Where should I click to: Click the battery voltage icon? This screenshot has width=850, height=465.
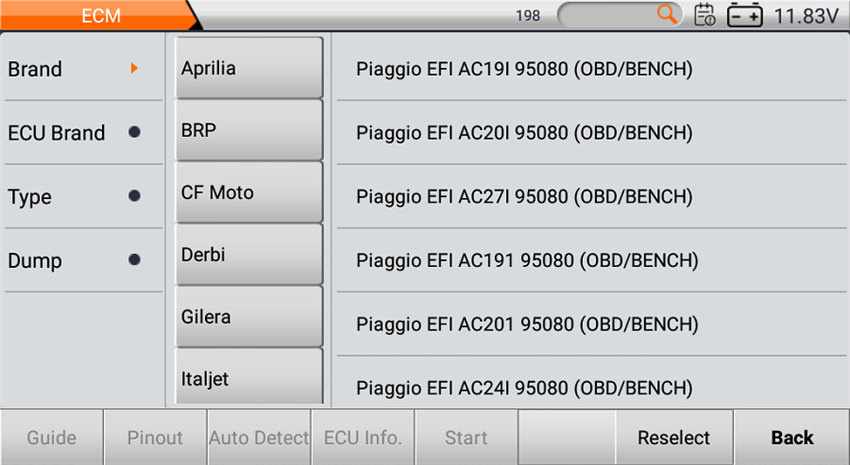[745, 15]
